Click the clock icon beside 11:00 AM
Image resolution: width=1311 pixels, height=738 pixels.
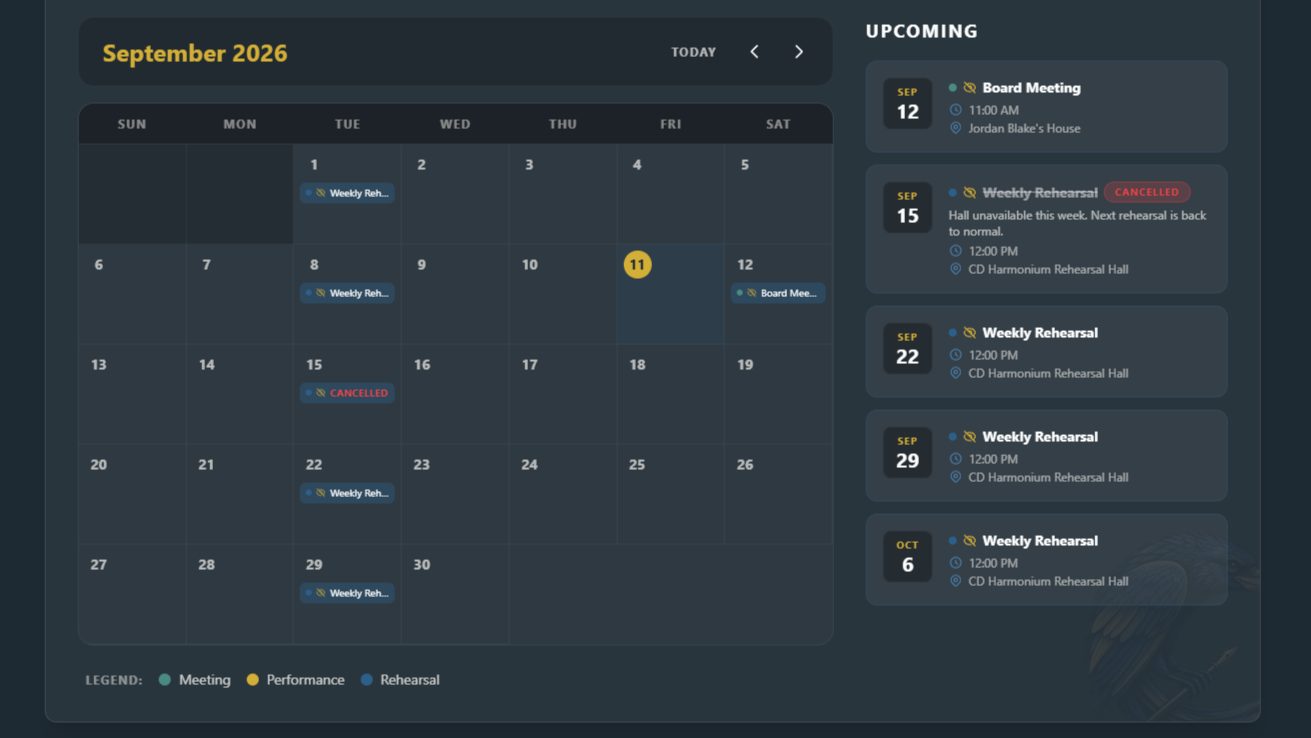955,110
